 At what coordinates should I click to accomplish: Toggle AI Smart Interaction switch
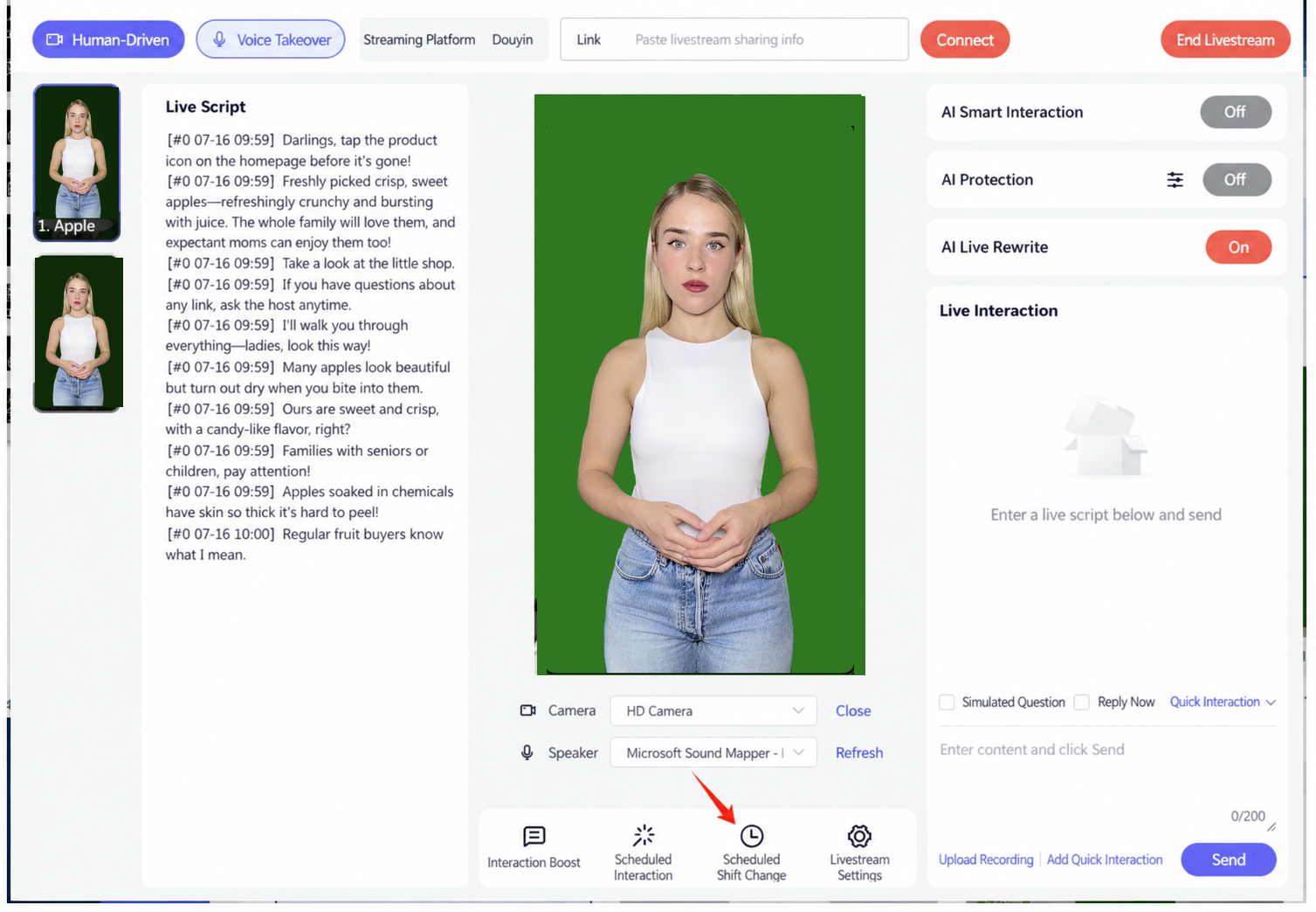[x=1236, y=112]
